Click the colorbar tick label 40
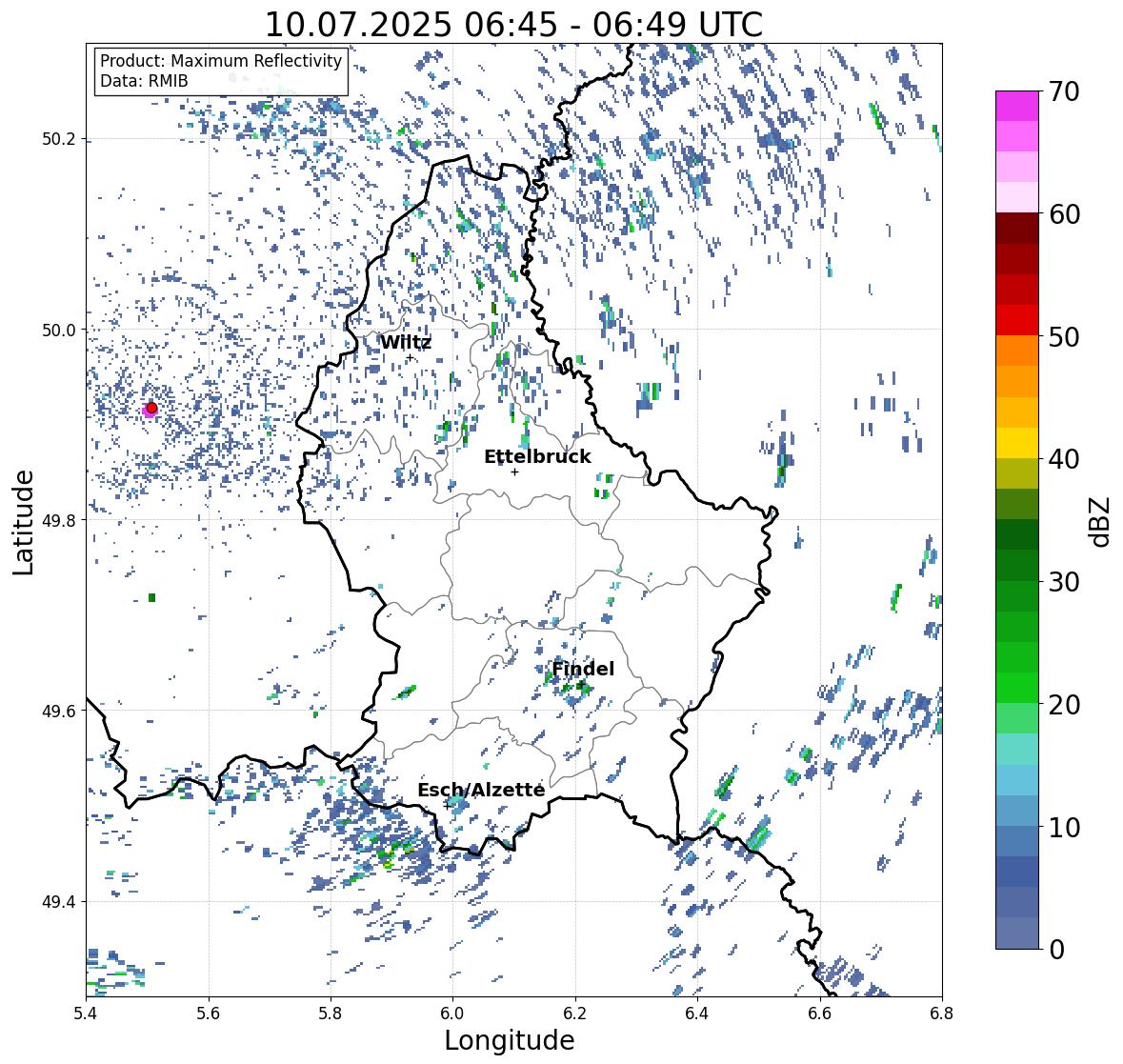This screenshot has width=1123, height=1064. click(1064, 459)
